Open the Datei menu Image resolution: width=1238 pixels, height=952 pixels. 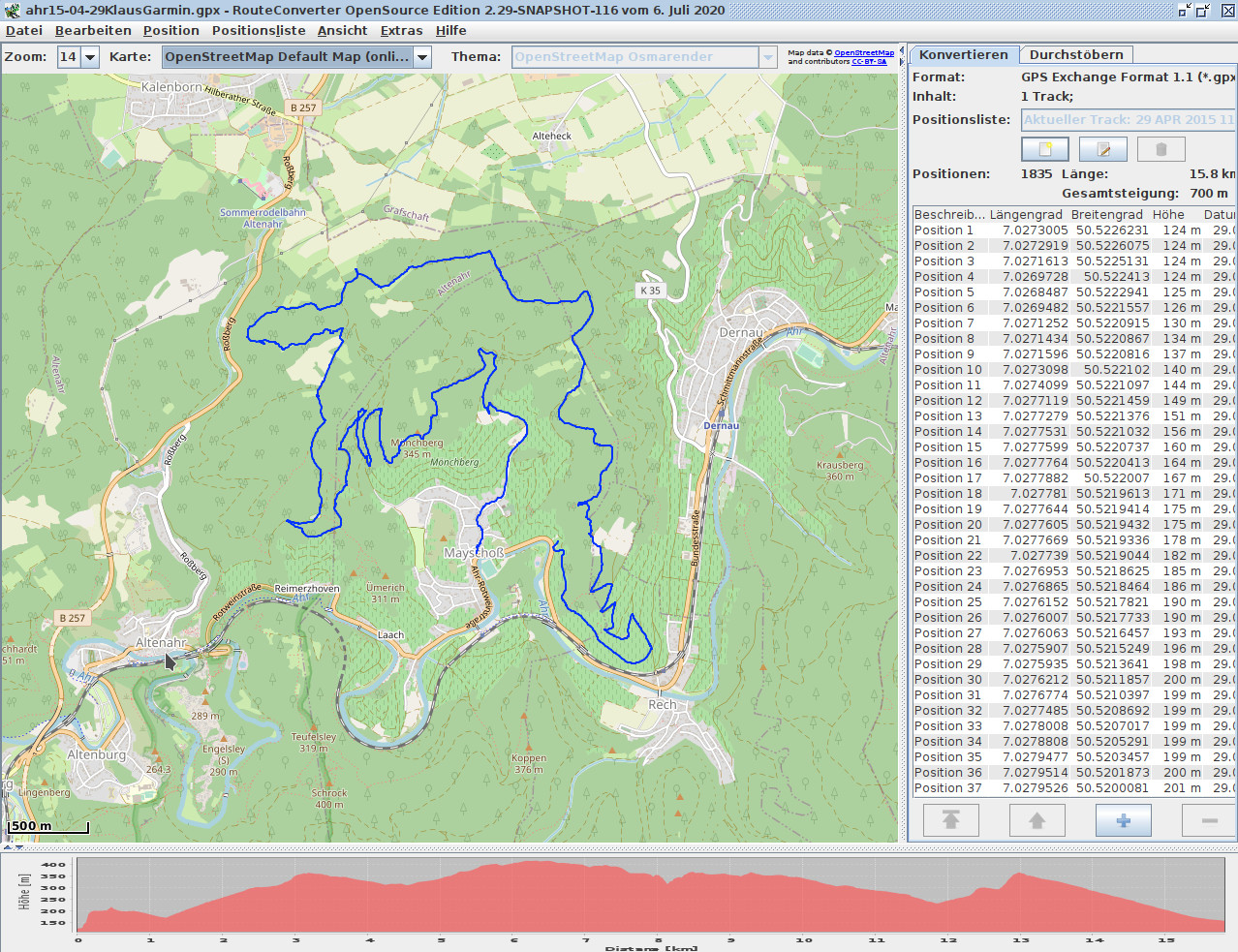[x=24, y=31]
